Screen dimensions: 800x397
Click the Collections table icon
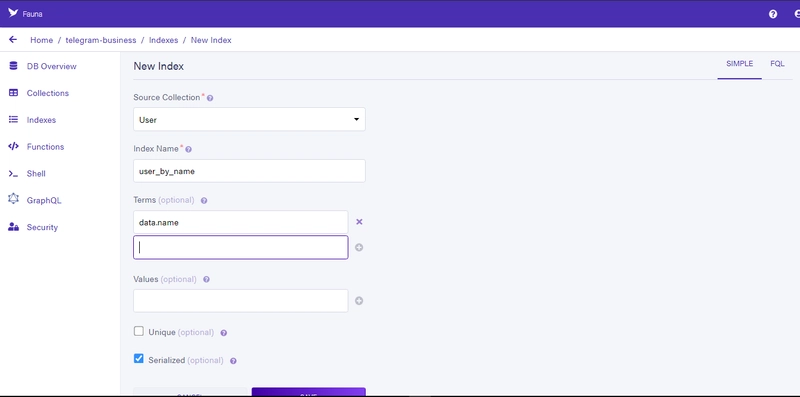coord(13,93)
